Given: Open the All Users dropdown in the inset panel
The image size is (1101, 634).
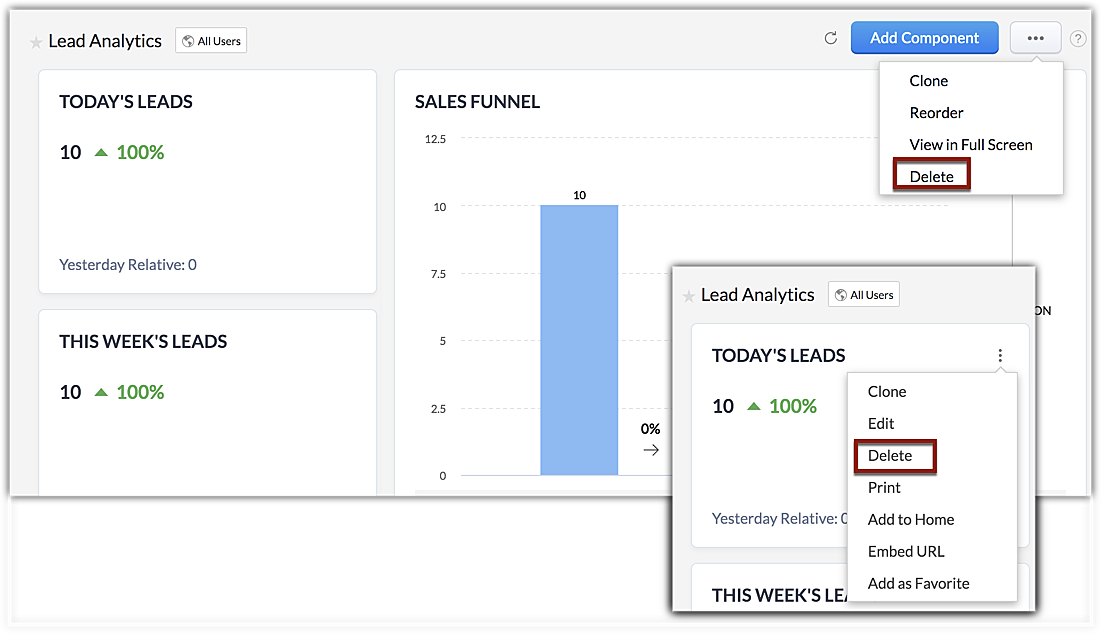Looking at the screenshot, I should point(864,295).
